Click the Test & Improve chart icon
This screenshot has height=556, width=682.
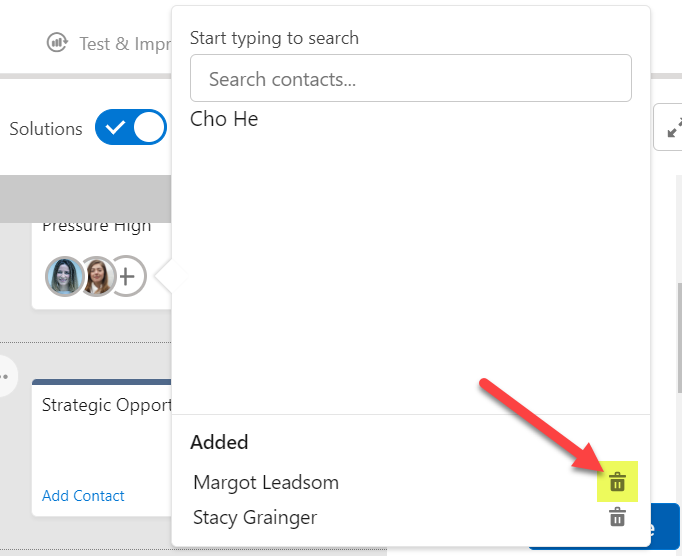click(58, 43)
